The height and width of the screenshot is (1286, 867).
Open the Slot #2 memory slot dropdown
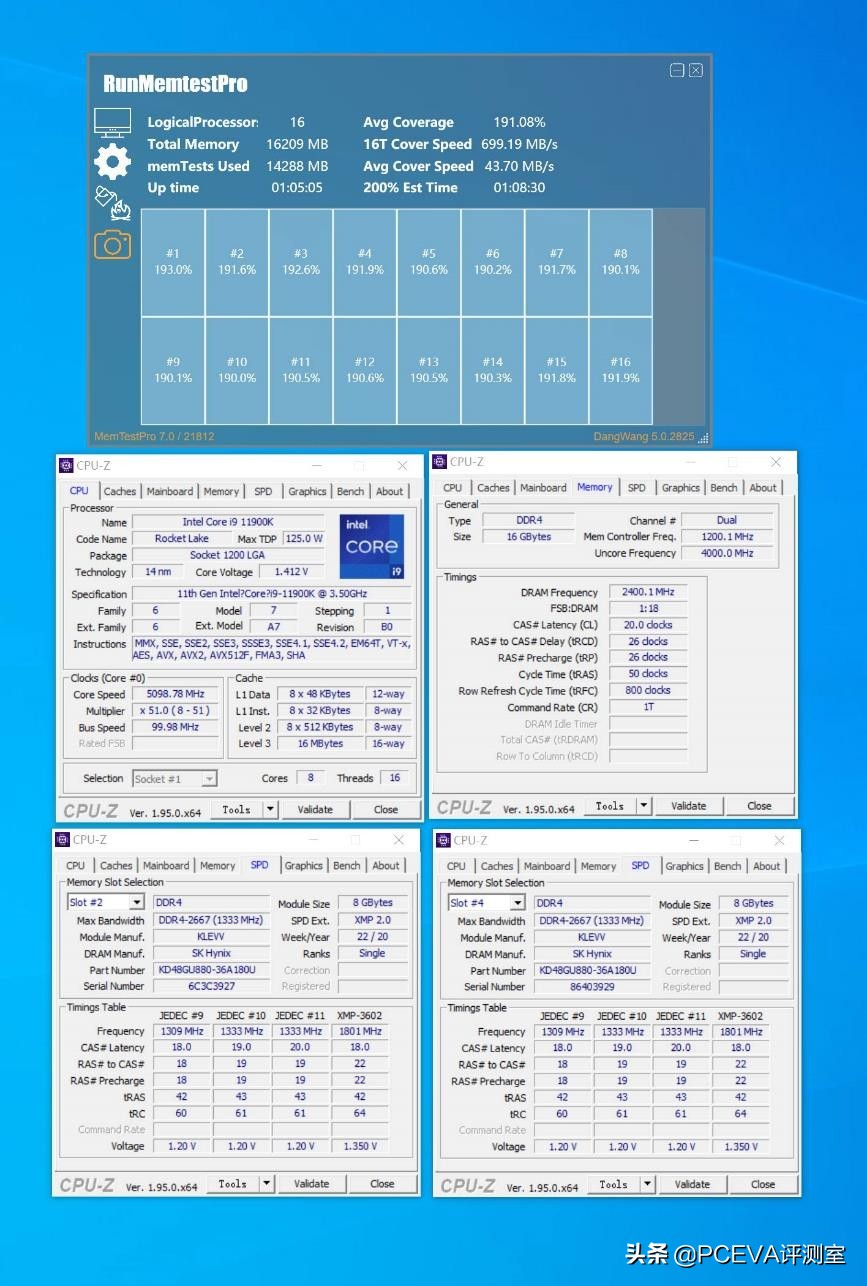[104, 901]
